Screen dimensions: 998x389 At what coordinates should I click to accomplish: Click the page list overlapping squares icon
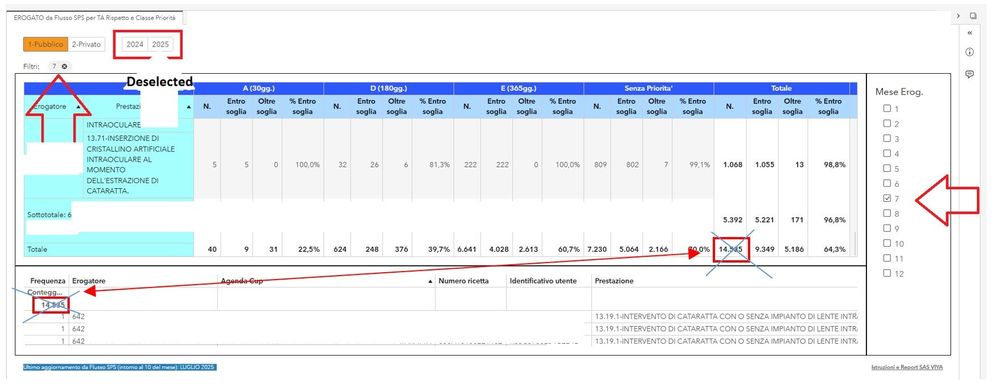(x=973, y=15)
